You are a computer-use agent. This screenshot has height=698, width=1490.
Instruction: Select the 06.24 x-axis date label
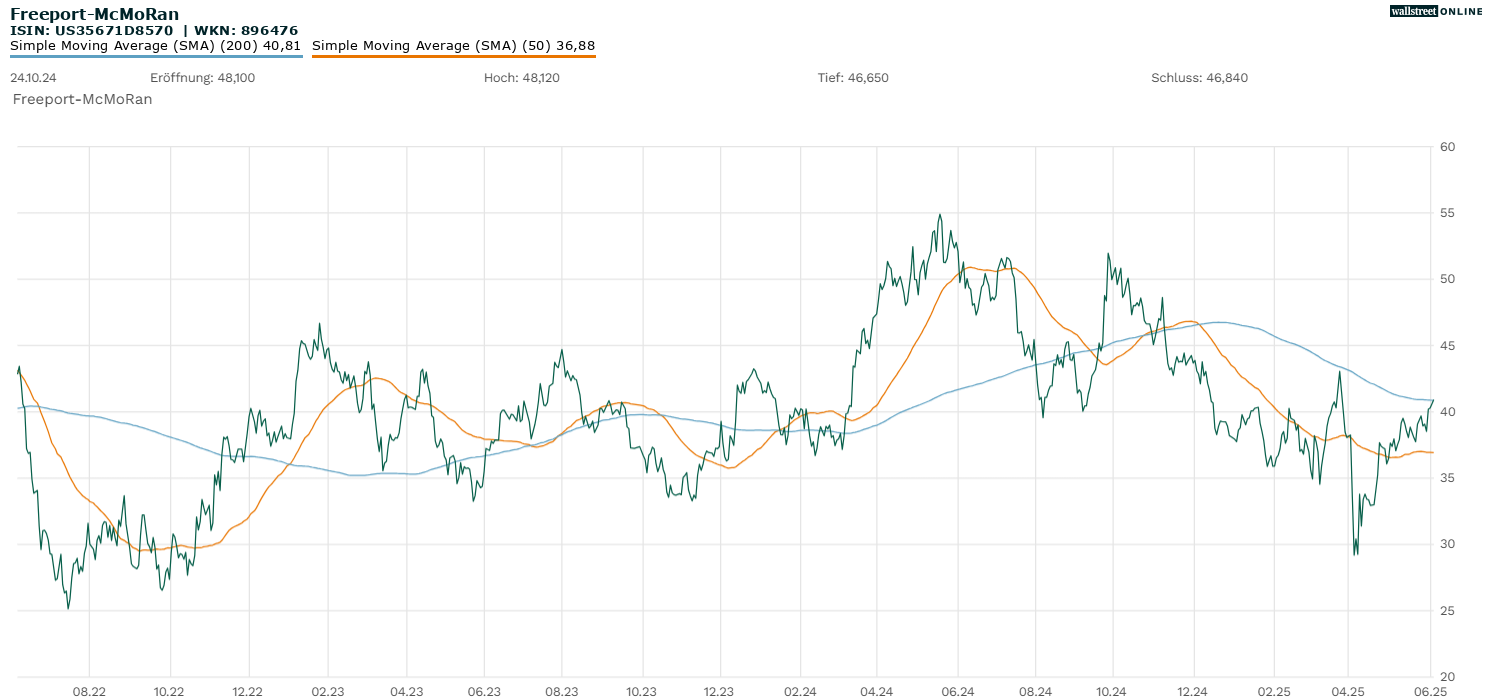click(x=957, y=690)
